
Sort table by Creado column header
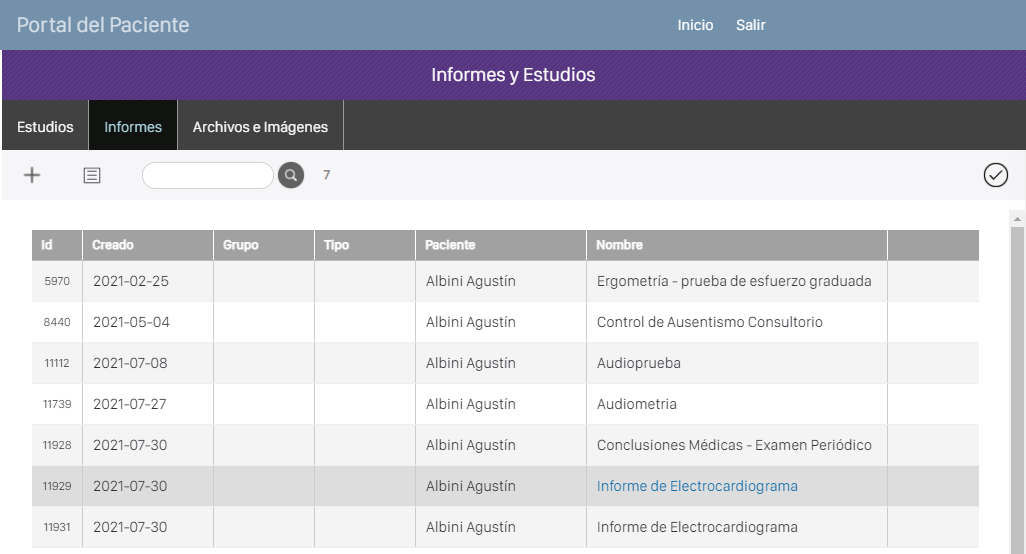click(113, 245)
